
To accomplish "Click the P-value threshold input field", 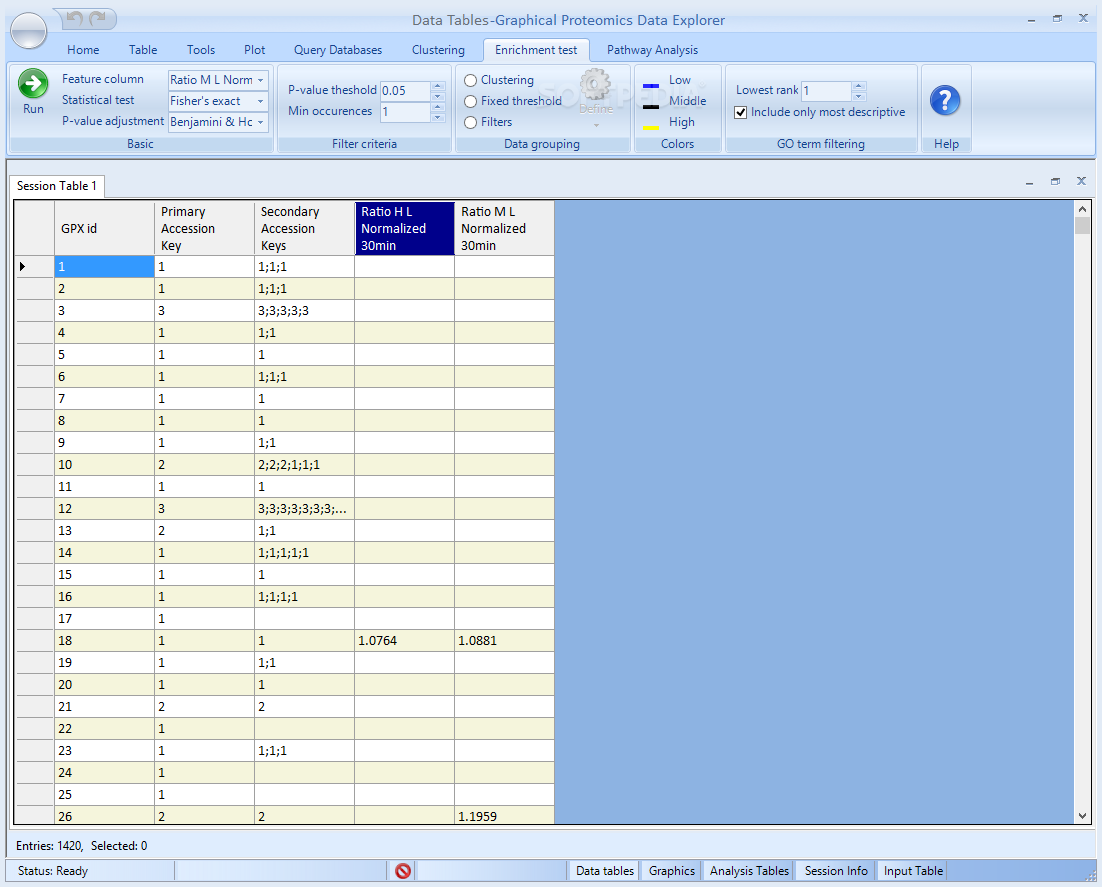I will pyautogui.click(x=406, y=91).
